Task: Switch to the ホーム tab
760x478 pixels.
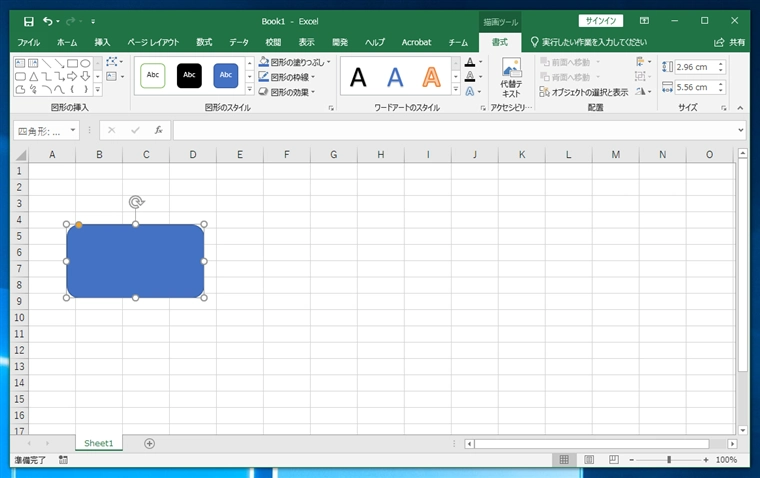Action: click(67, 42)
